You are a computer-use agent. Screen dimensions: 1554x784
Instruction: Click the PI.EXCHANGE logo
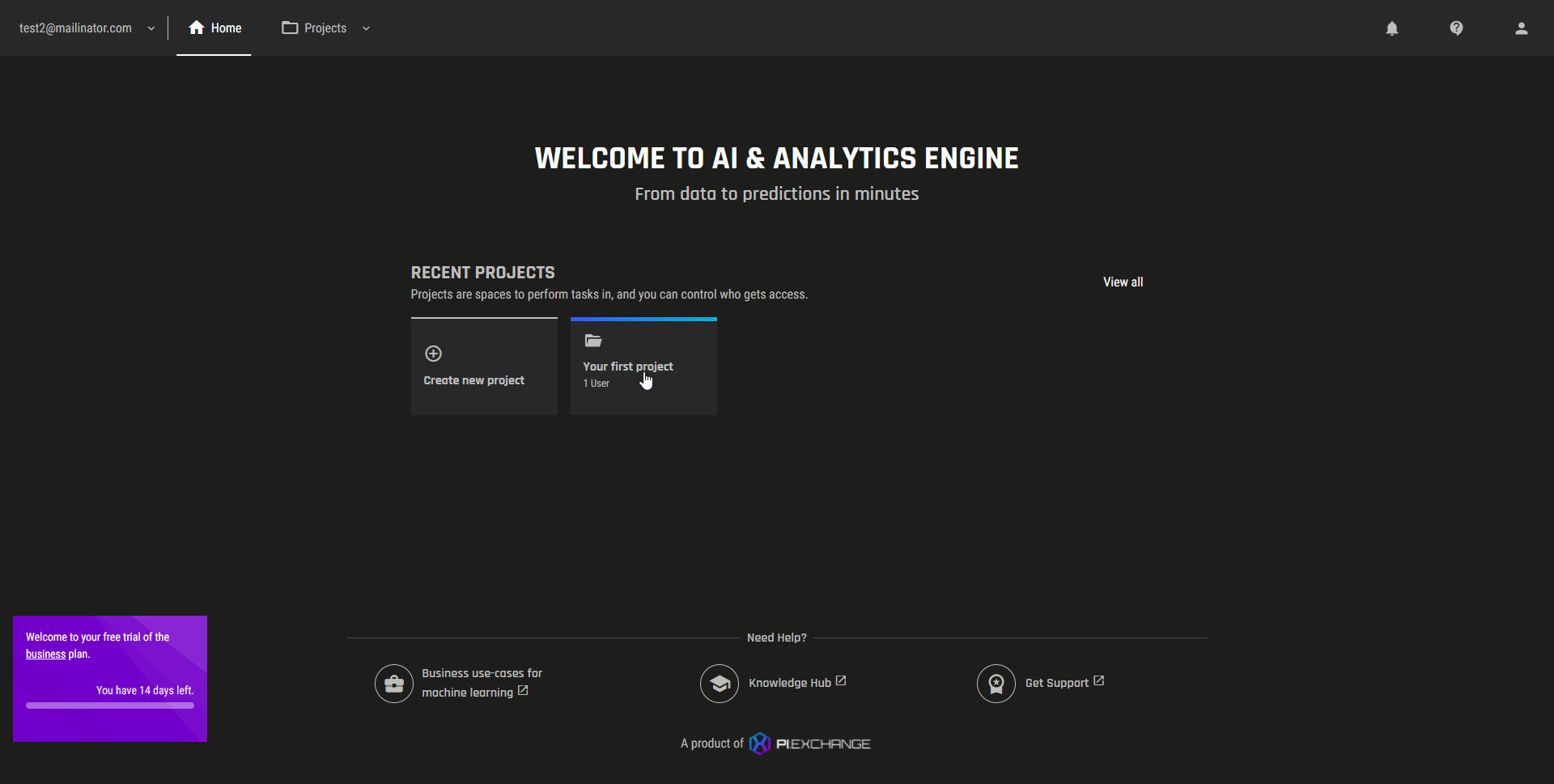pyautogui.click(x=809, y=744)
